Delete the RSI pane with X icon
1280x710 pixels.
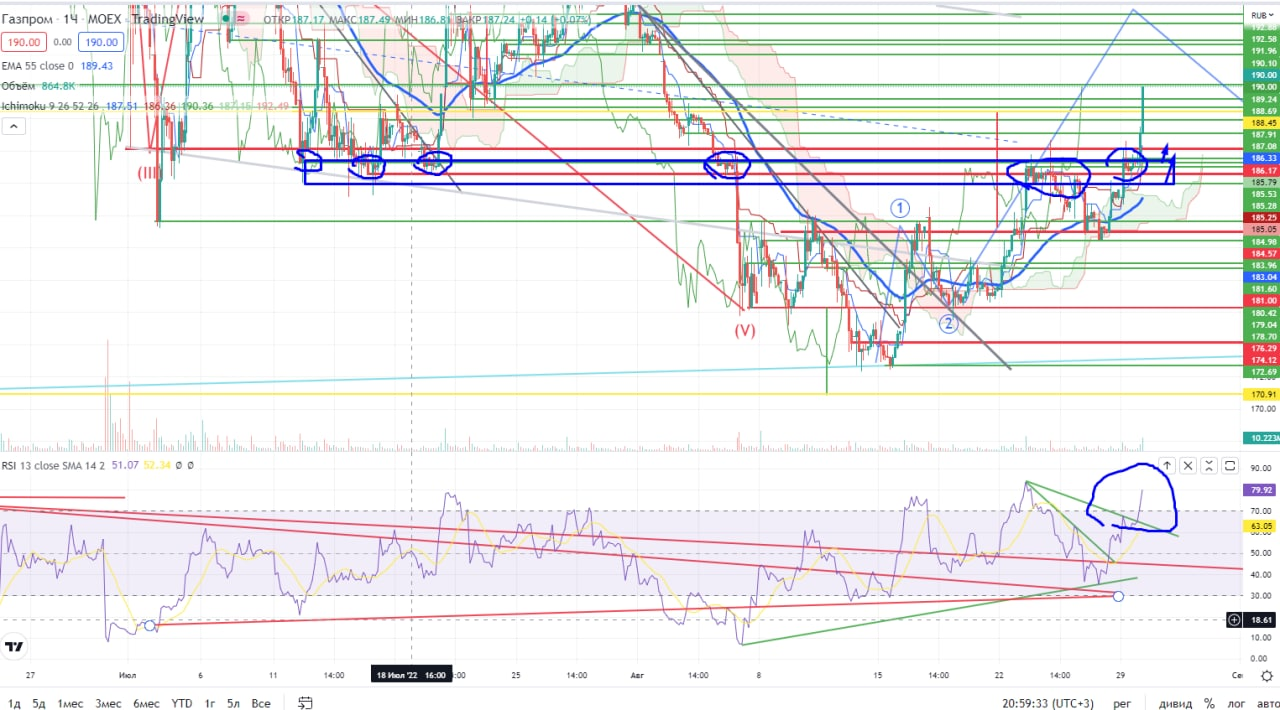click(1188, 466)
